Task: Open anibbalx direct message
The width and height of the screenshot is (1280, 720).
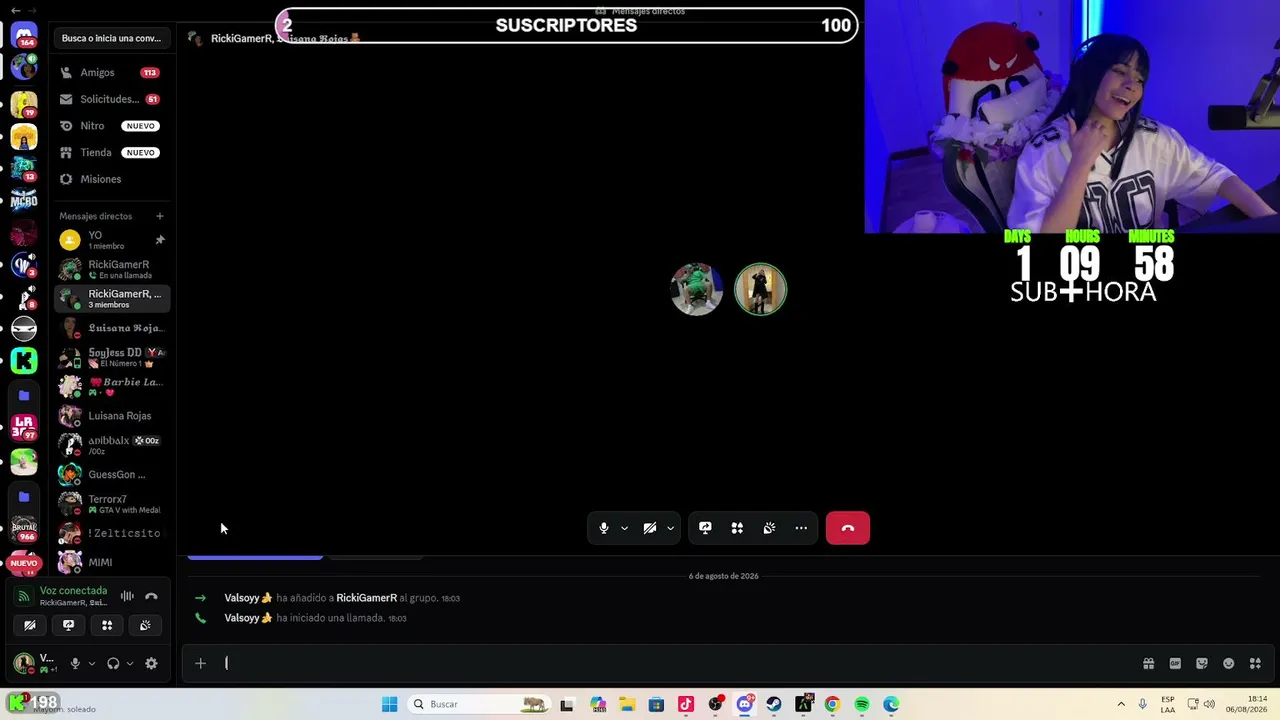Action: [111, 445]
